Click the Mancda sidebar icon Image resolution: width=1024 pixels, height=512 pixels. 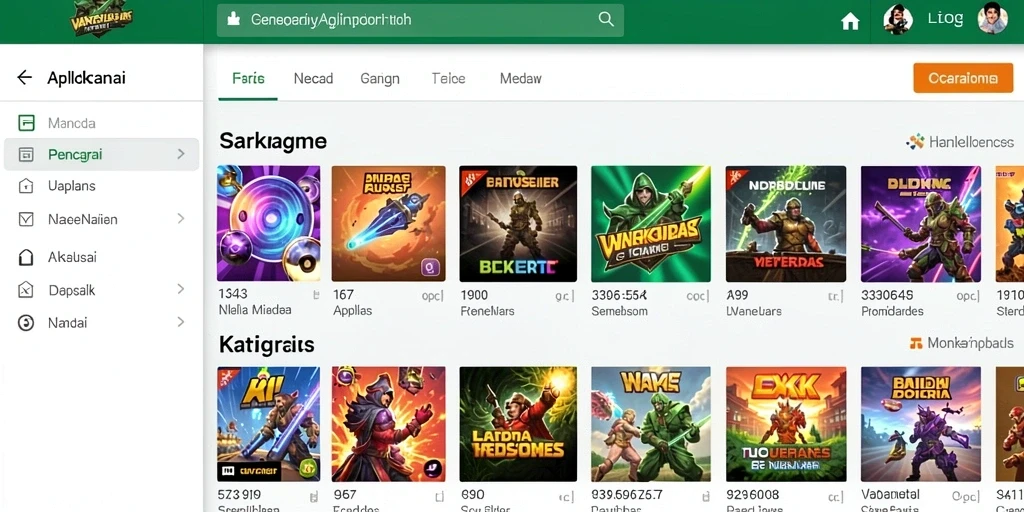pos(26,123)
